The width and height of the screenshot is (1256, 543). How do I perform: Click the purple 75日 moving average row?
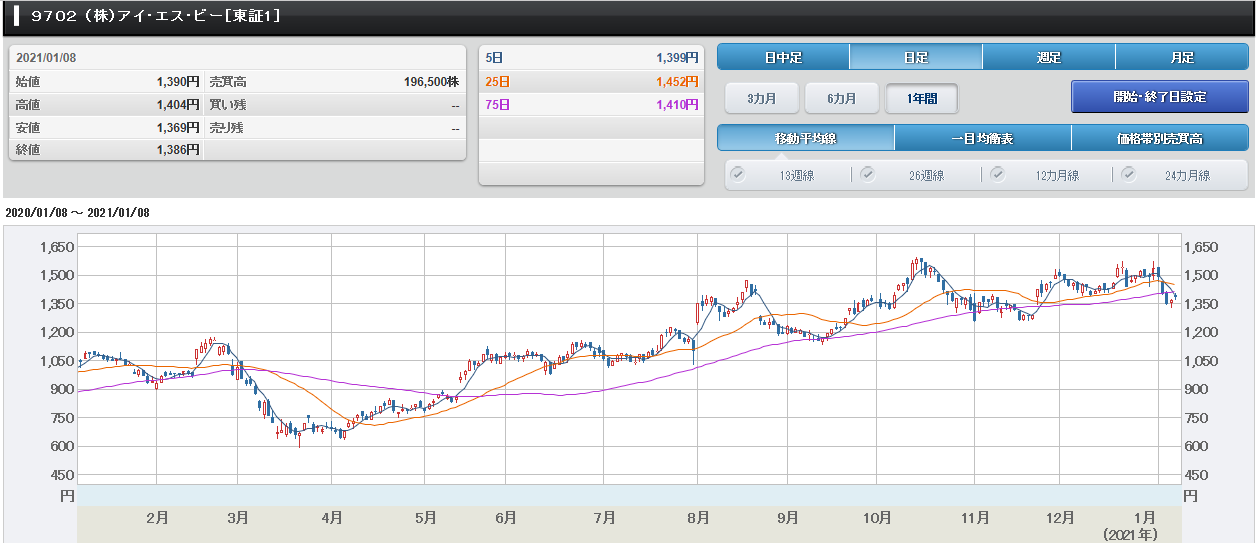(590, 104)
